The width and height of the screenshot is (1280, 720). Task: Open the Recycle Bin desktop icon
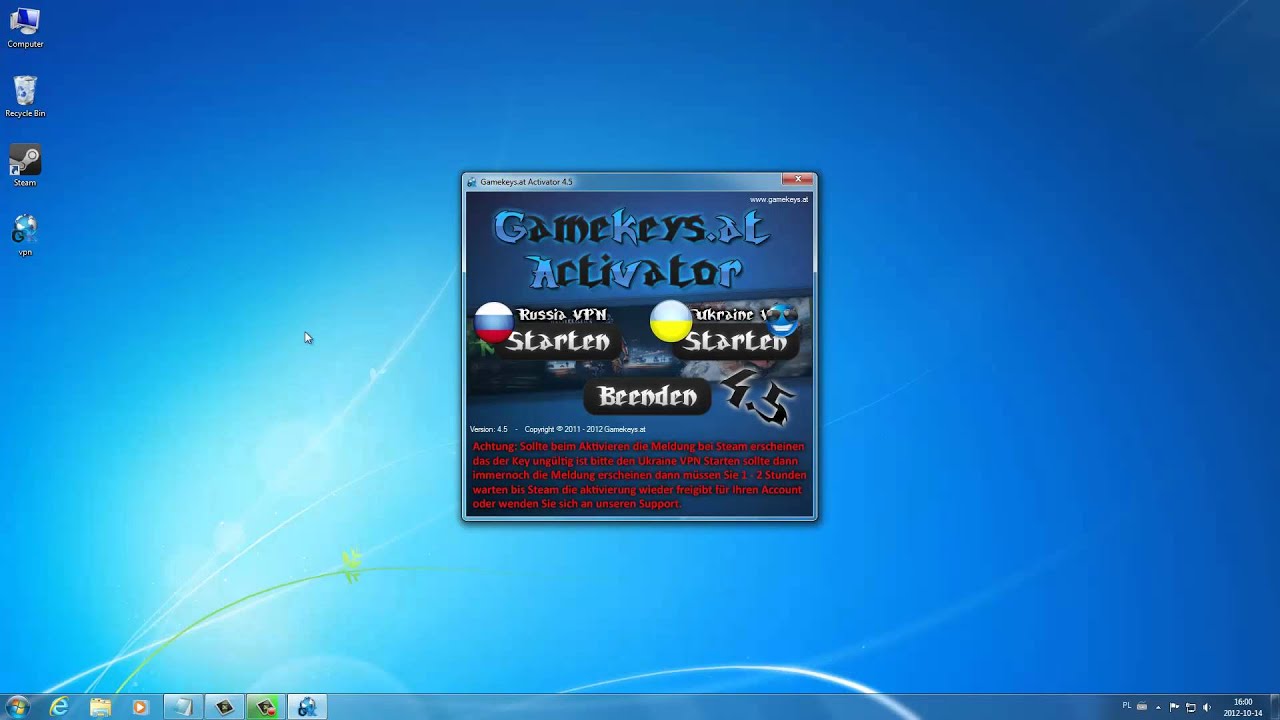25,97
